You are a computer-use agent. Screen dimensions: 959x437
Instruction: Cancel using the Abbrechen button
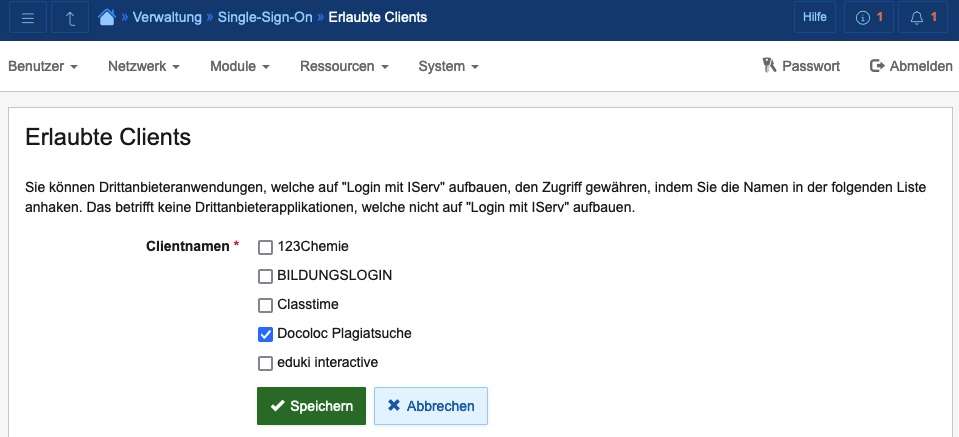click(x=430, y=406)
